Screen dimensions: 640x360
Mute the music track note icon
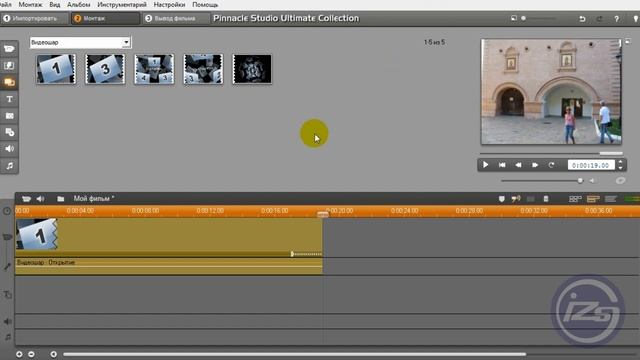coord(7,337)
